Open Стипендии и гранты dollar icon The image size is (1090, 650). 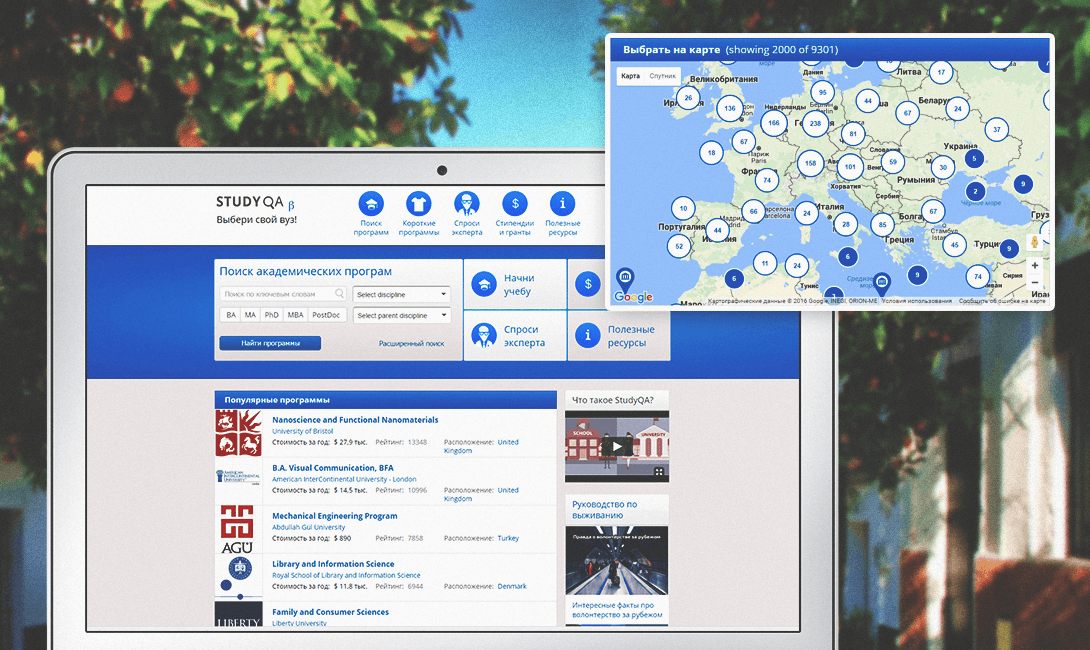point(515,204)
